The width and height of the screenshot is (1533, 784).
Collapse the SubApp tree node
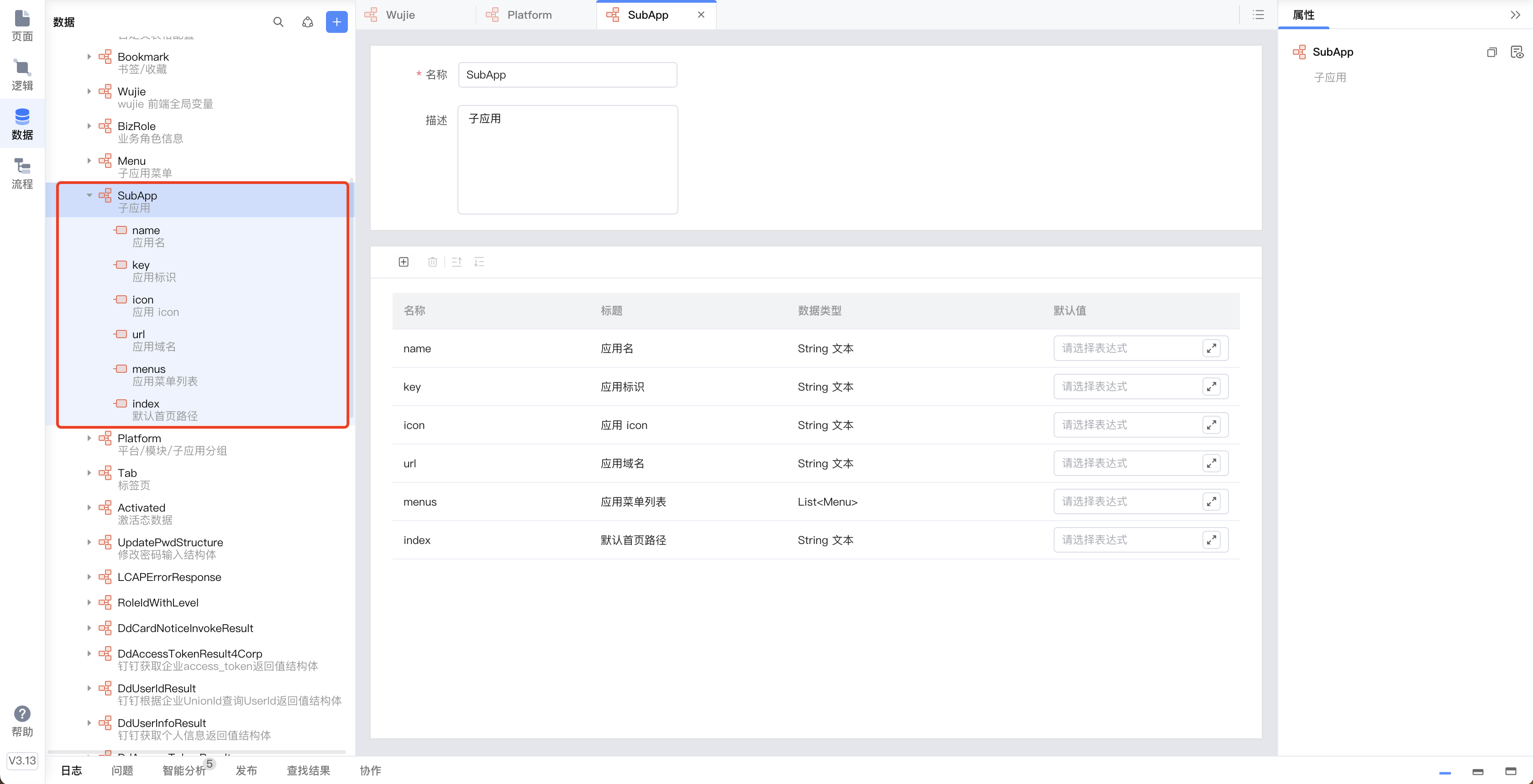(89, 195)
